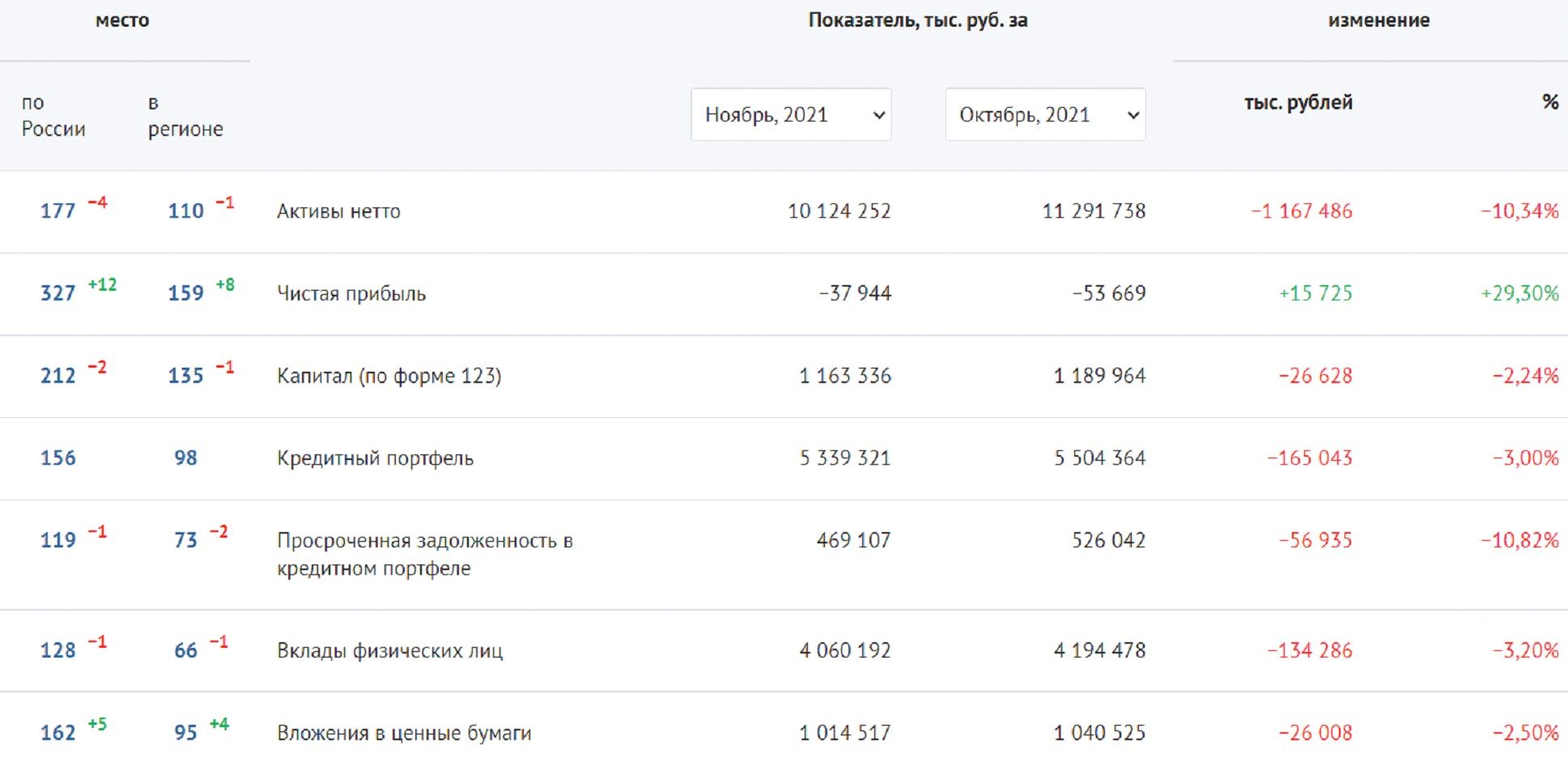Open Russia rank 212 for Капитал

[57, 376]
